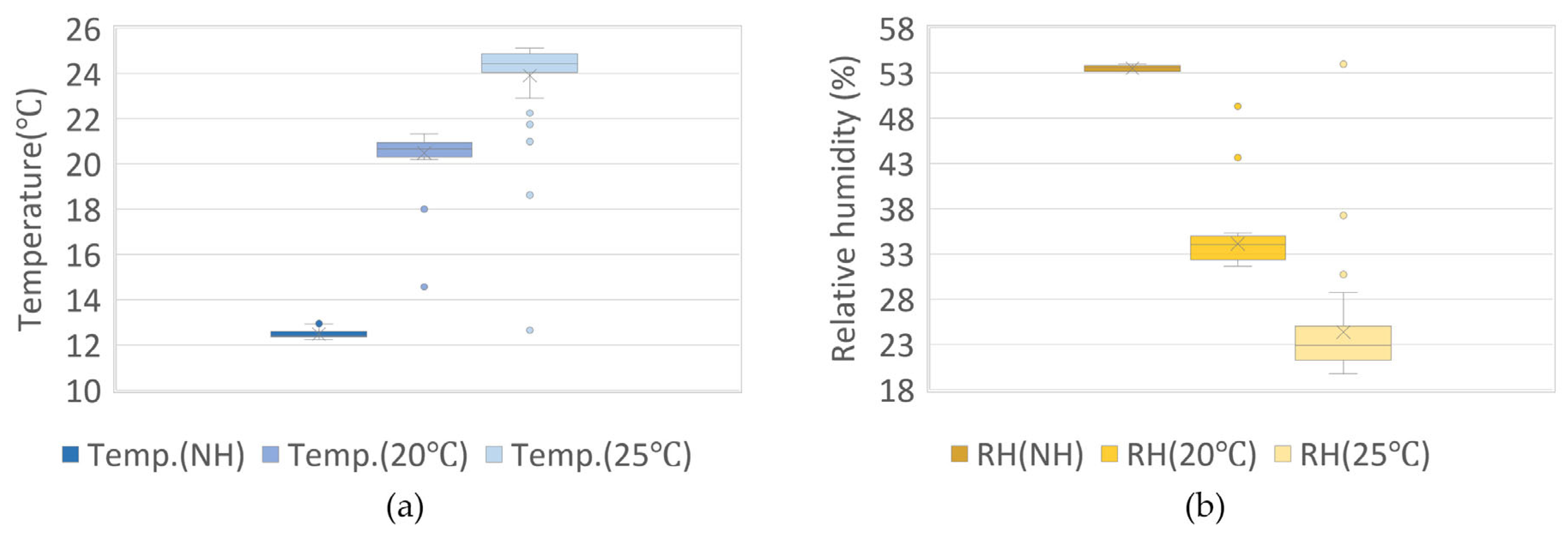
Task: Click the Temp.(25°C) light blue legend swatch
Action: (x=494, y=455)
